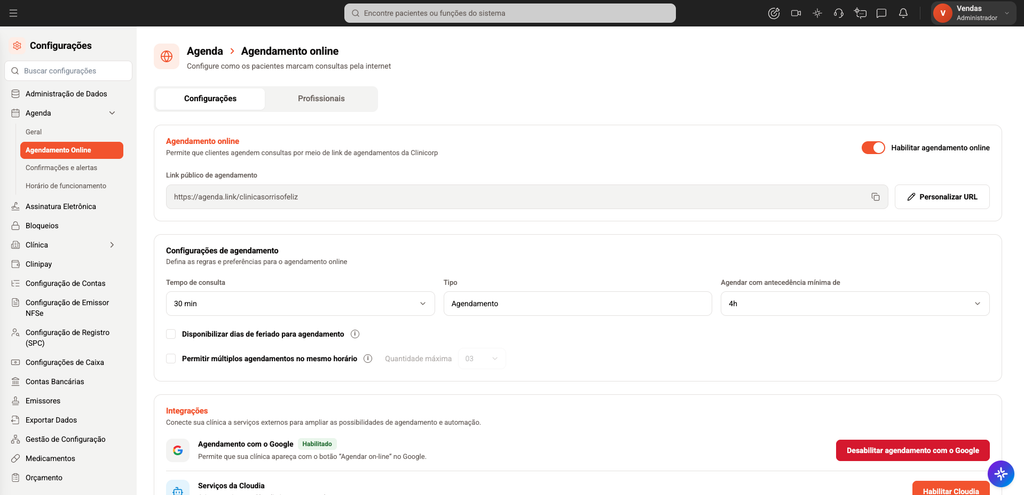
Task: Check Permitir múltiplos agendamentos no mesmo horário
Action: 171,359
